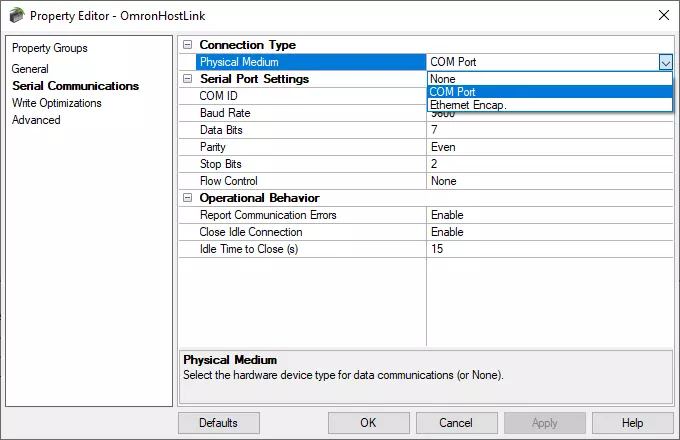Viewport: 680px width, 440px height.
Task: Click the Defaults button
Action: click(219, 423)
